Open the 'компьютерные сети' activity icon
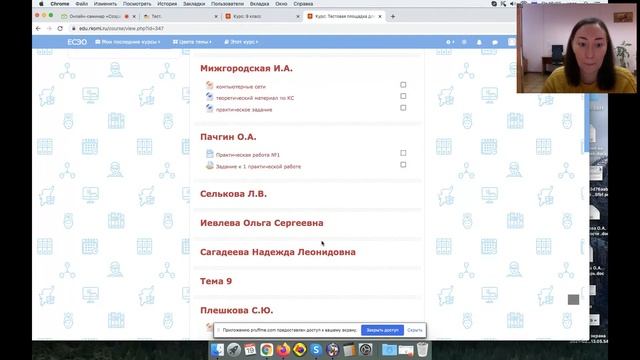The image size is (640, 360). click(209, 85)
